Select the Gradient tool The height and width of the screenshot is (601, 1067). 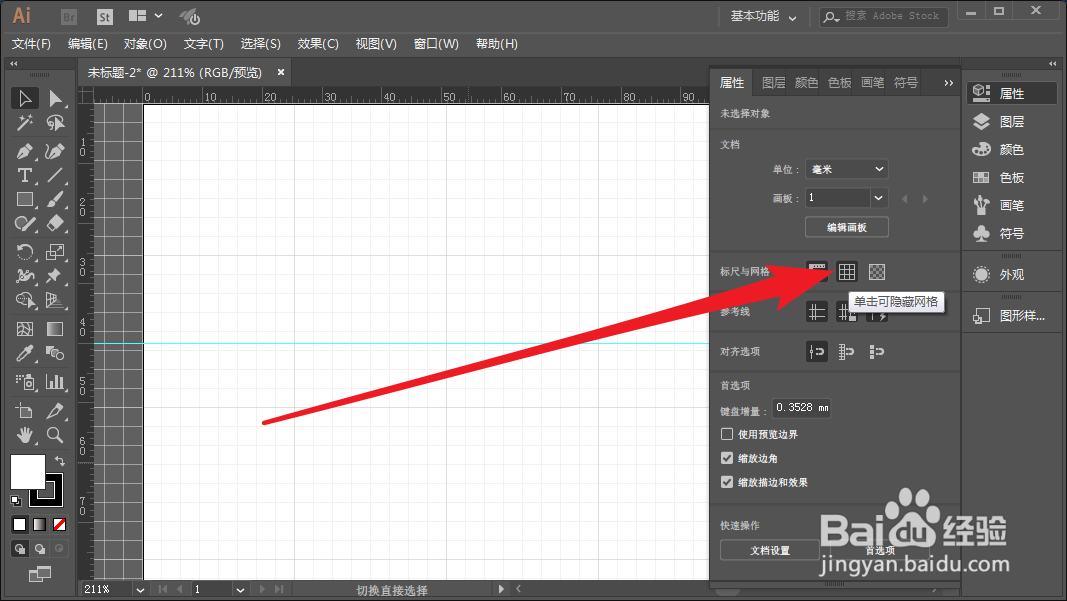55,329
